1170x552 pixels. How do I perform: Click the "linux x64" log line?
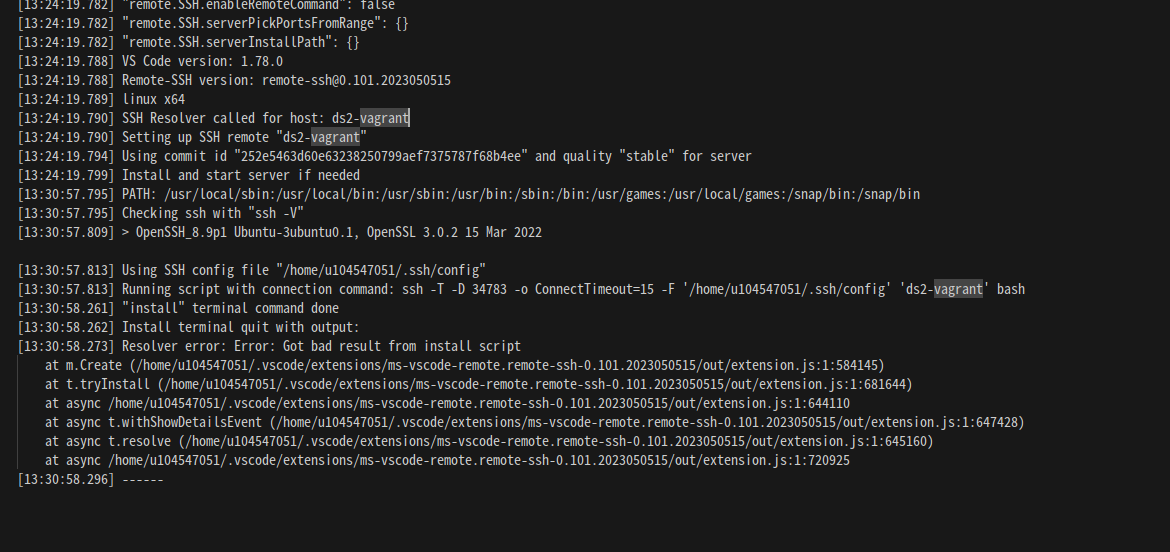(101, 99)
